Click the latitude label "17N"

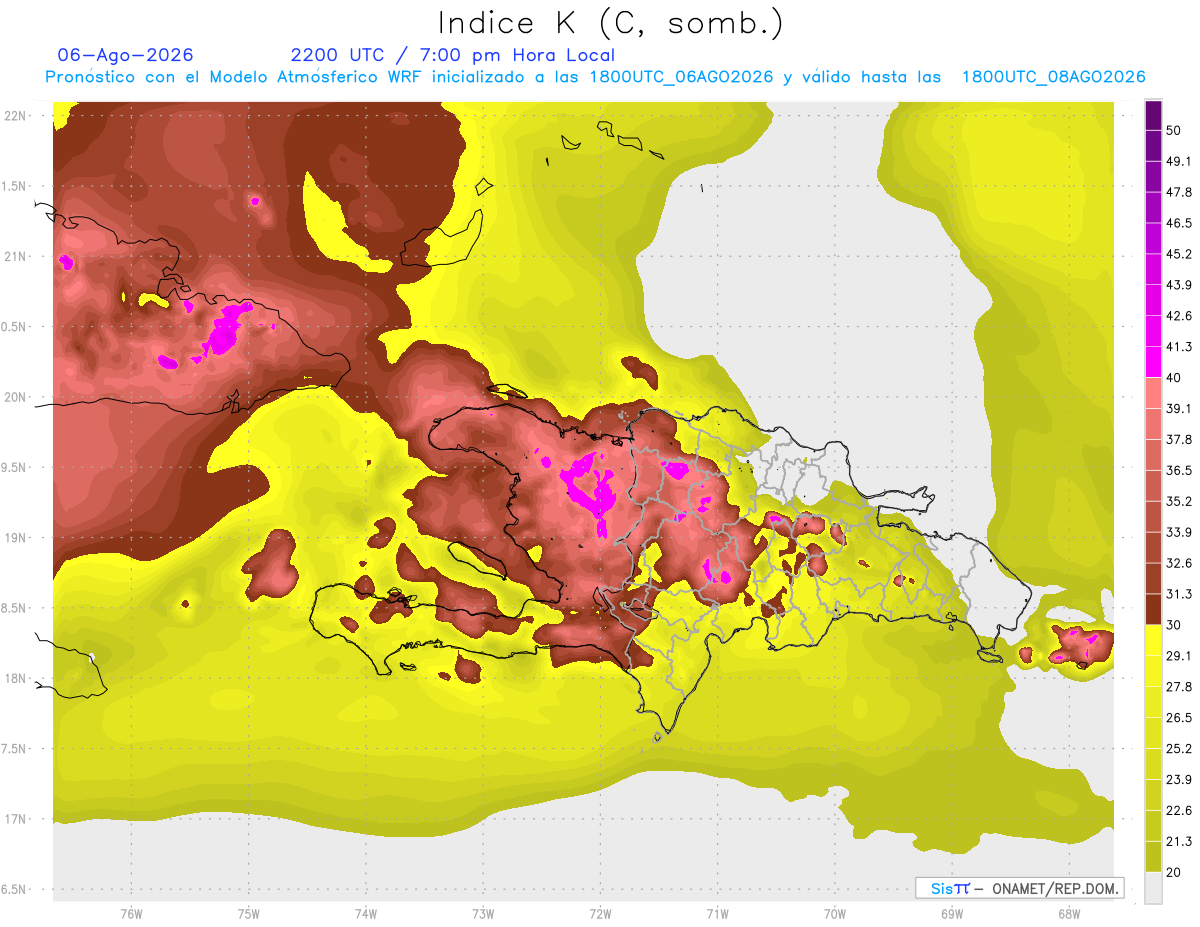point(17,819)
